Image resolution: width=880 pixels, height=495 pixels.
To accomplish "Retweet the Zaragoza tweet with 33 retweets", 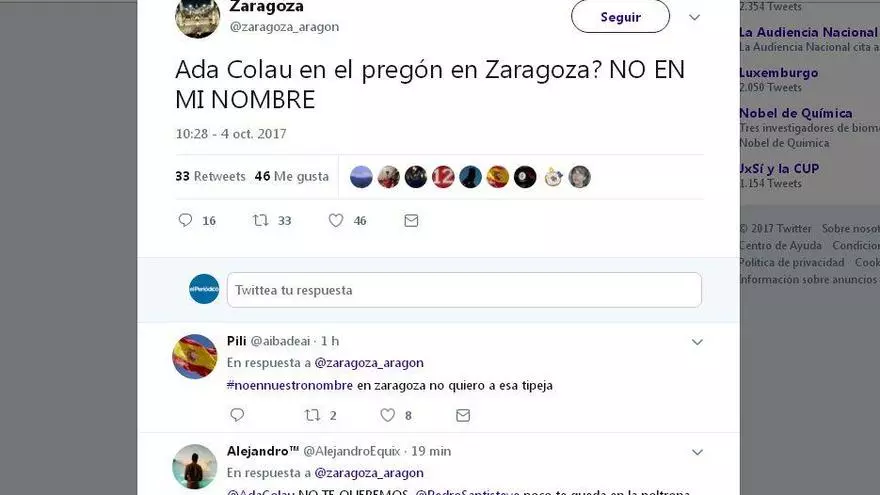I will (260, 220).
